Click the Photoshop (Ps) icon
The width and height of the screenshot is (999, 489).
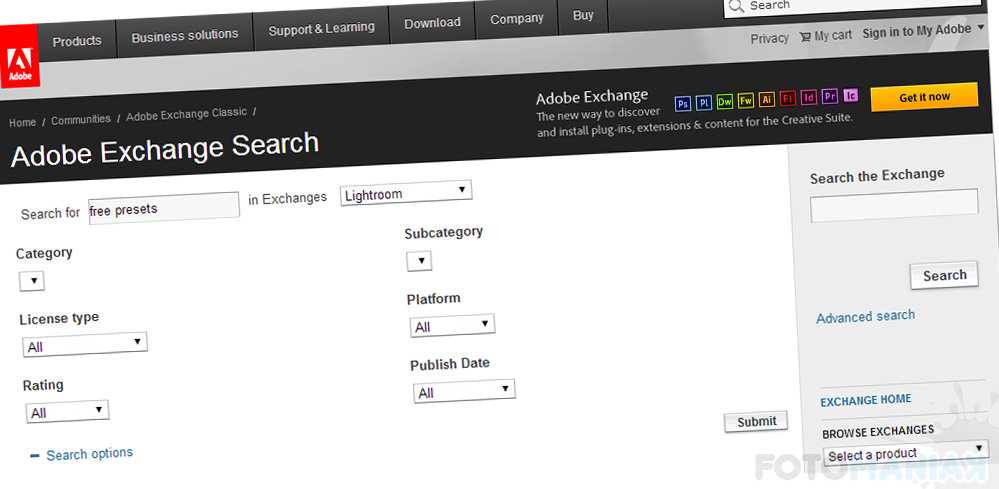tap(683, 102)
